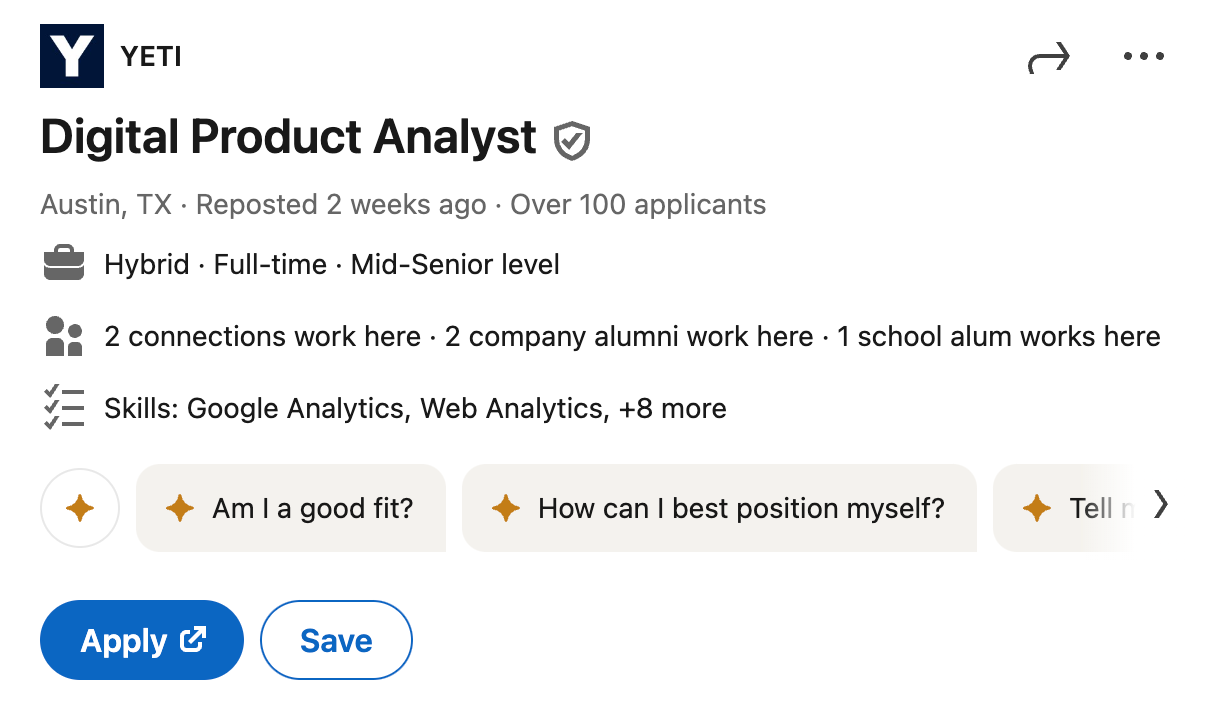Screen dimensions: 1228x710
Task: Select 'How can I best position myself?' prompt
Action: tap(719, 508)
